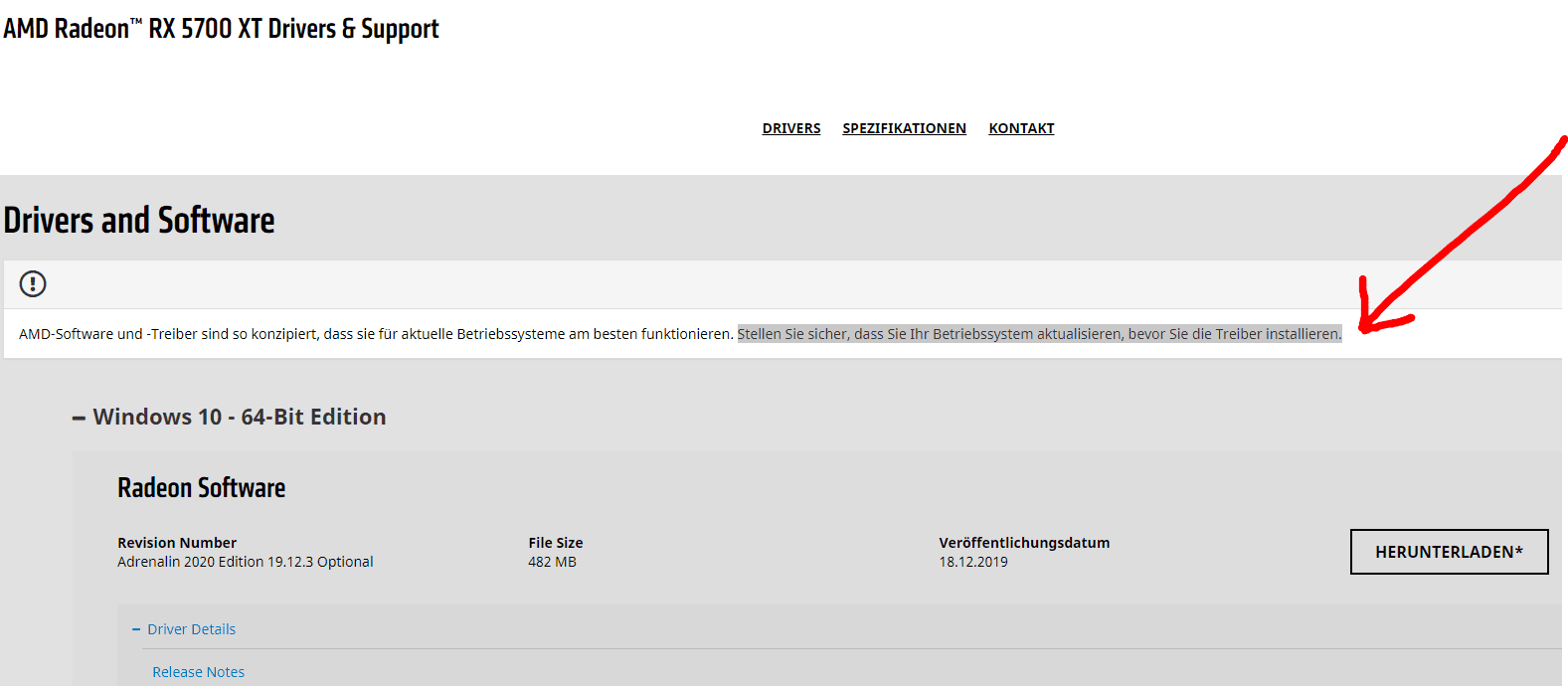This screenshot has width=1568, height=686.
Task: Open the KONTAKT tab
Action: pyautogui.click(x=1021, y=128)
